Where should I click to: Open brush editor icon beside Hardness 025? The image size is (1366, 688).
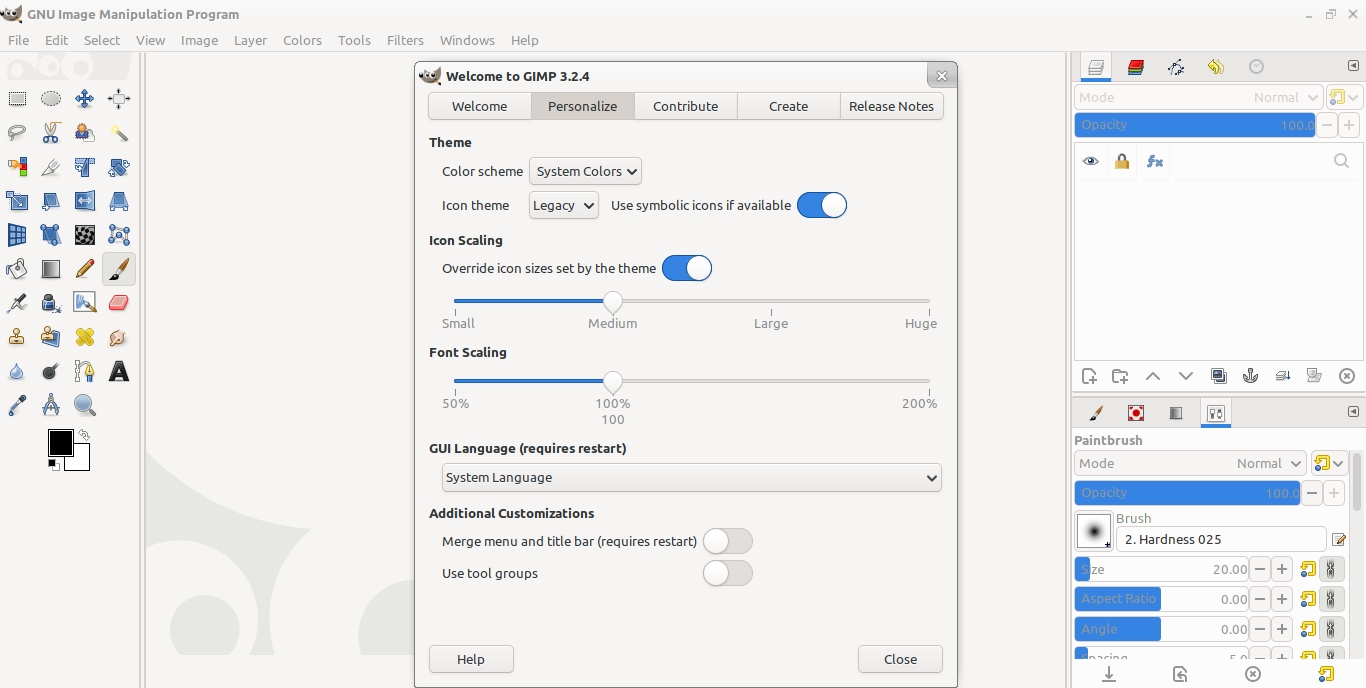[1340, 540]
